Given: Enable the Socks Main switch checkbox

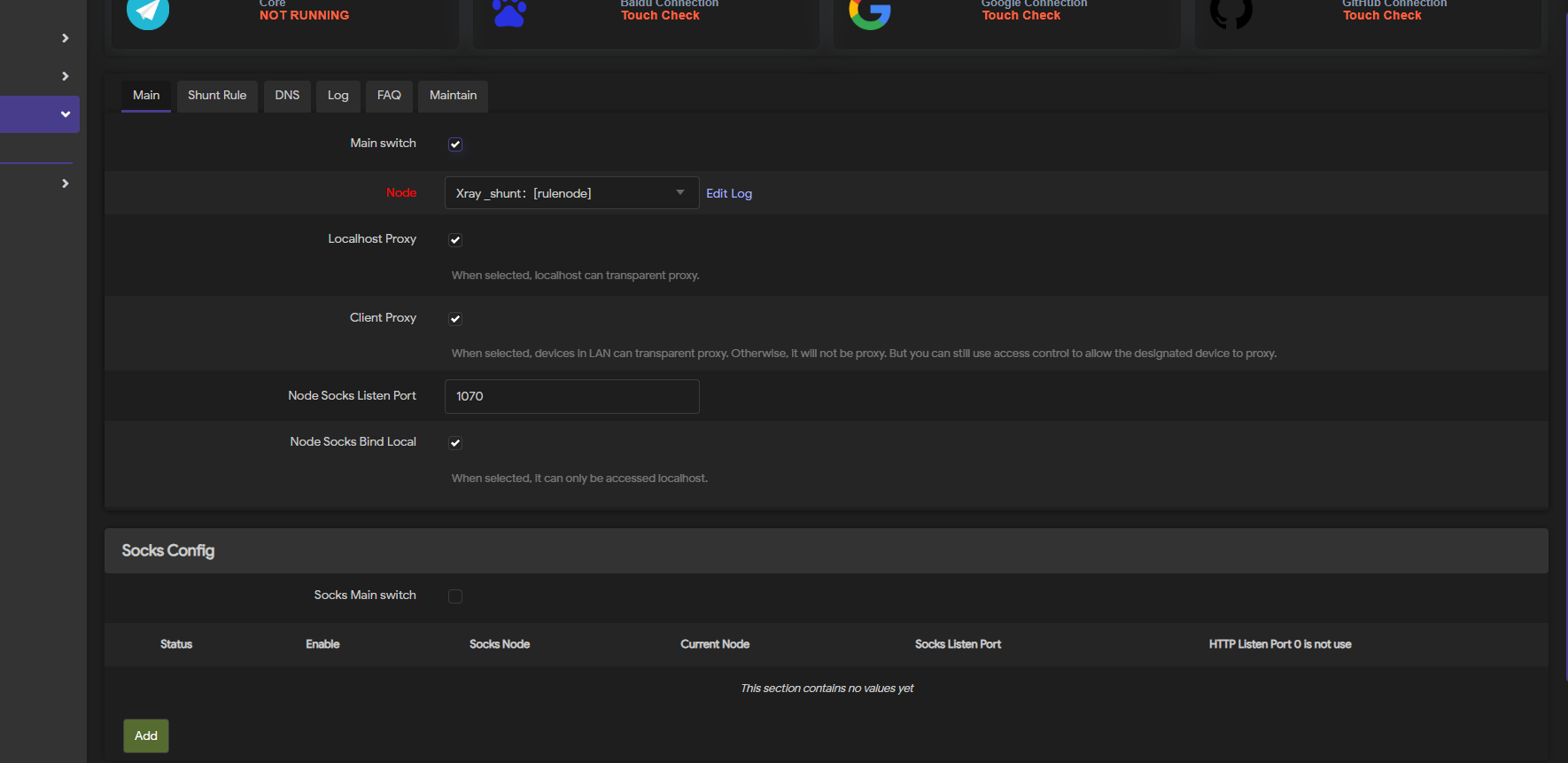Looking at the screenshot, I should pos(455,596).
